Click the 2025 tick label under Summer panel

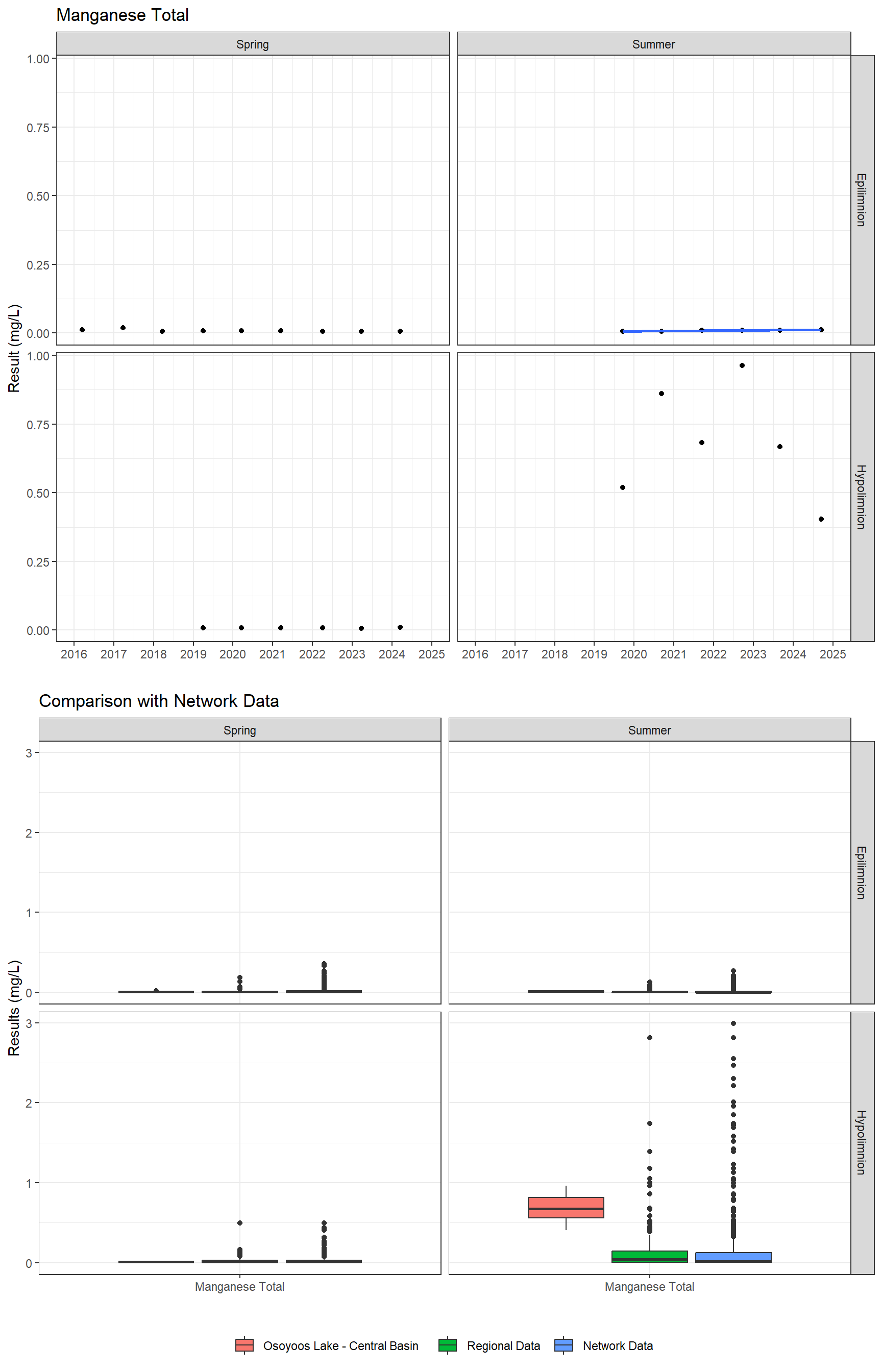coord(833,654)
